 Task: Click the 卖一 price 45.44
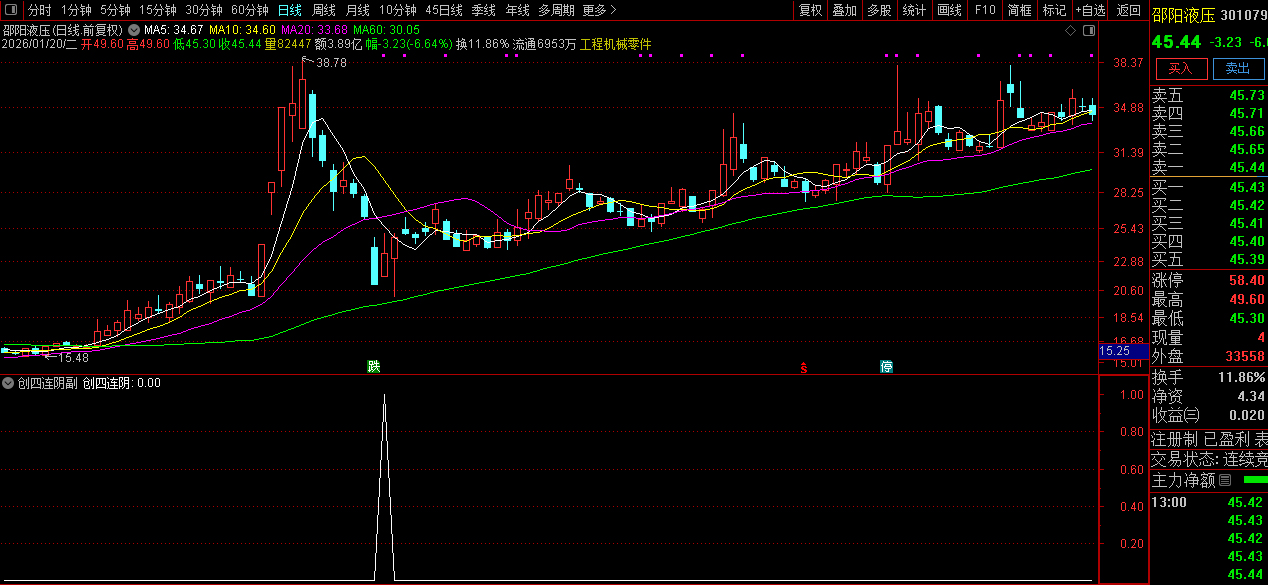(x=1247, y=167)
